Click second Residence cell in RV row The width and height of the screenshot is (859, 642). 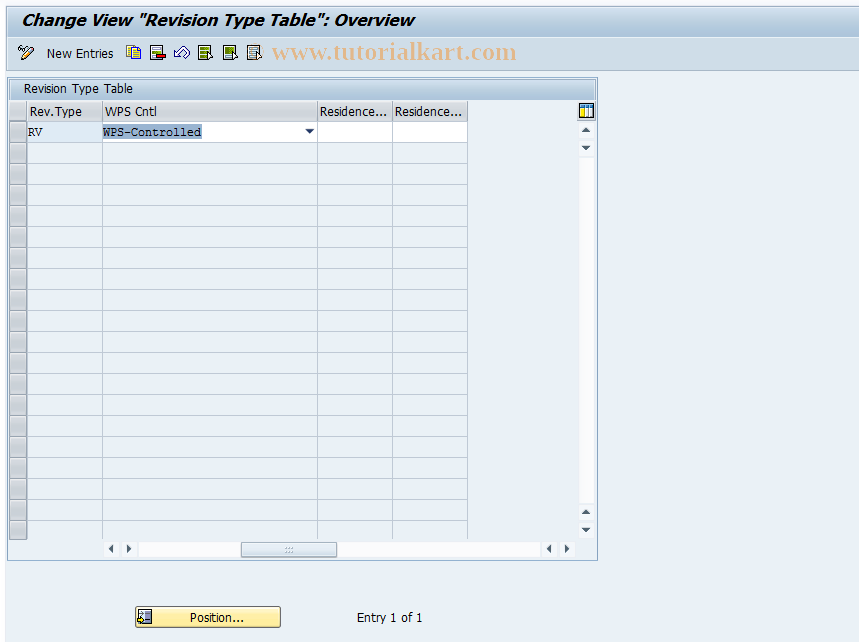point(430,132)
